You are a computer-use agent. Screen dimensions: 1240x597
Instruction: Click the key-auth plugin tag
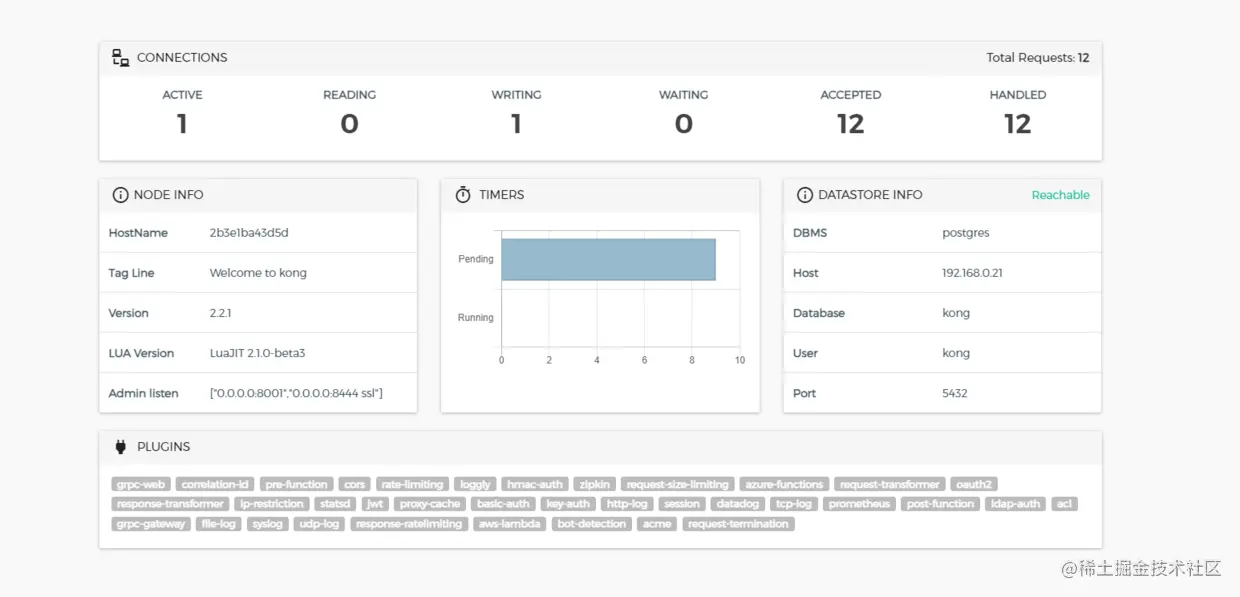(569, 504)
